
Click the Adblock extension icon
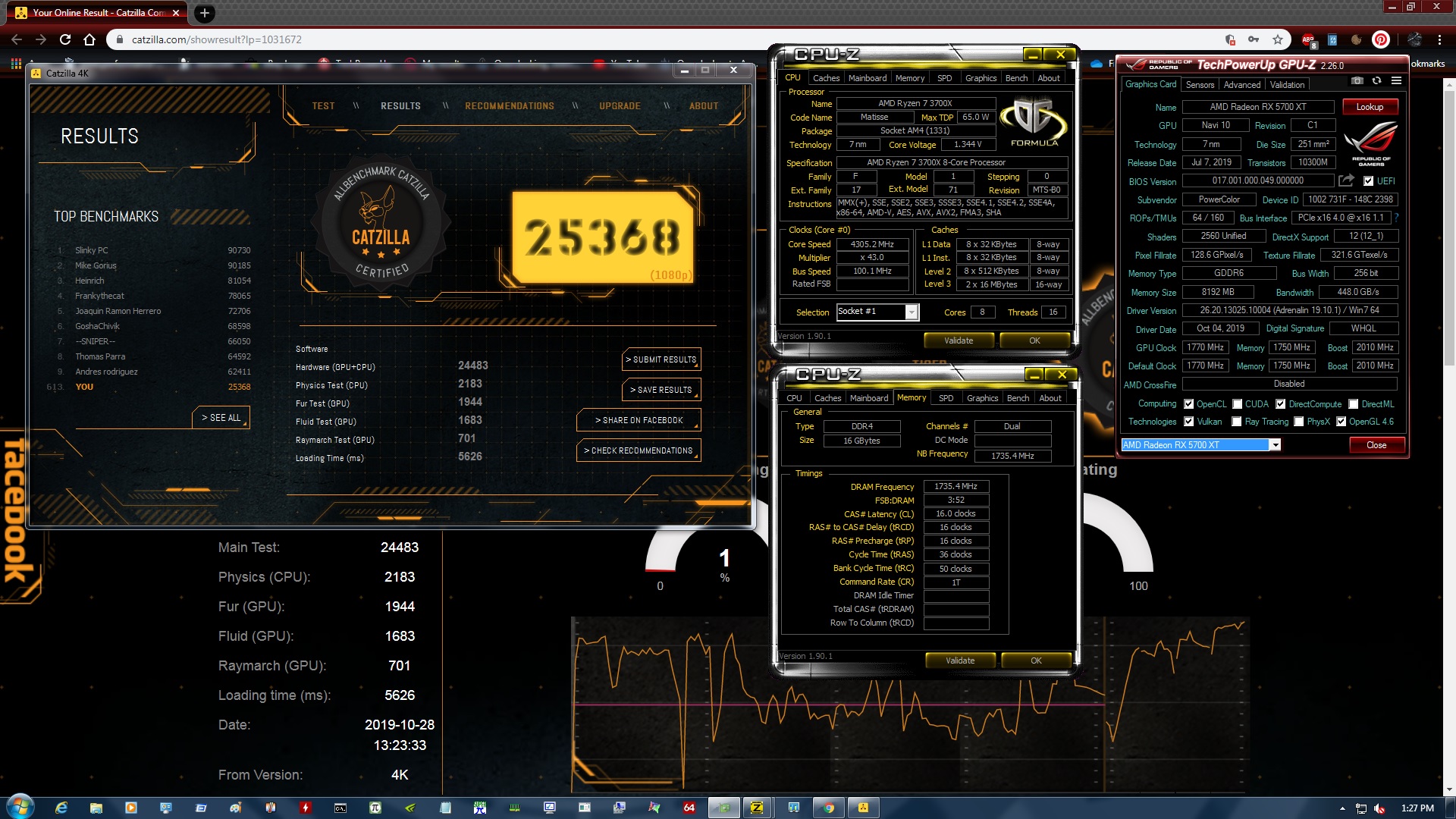1309,39
